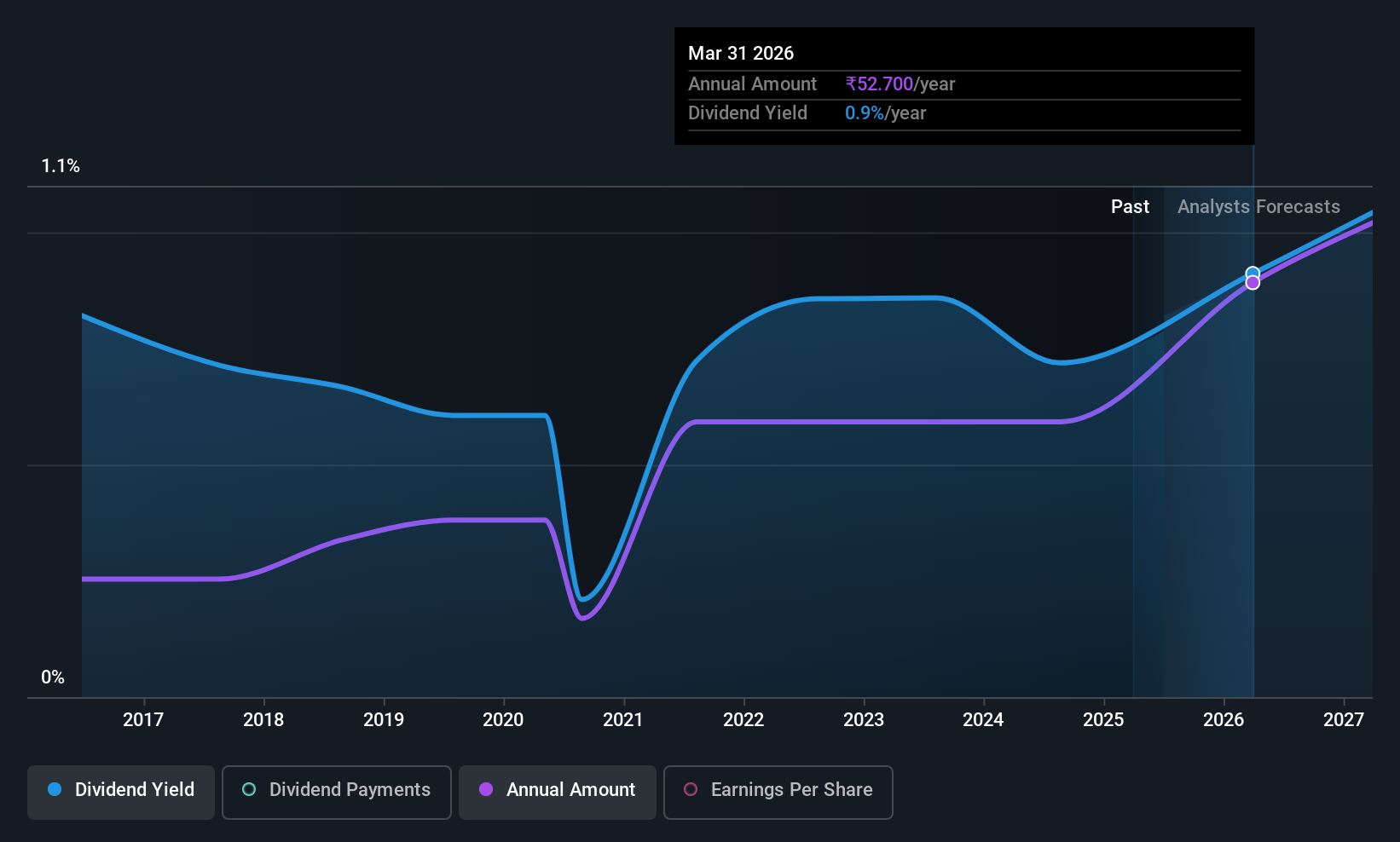Viewport: 1400px width, 842px height.
Task: Click the purple Annual Amount data point
Action: (1252, 283)
